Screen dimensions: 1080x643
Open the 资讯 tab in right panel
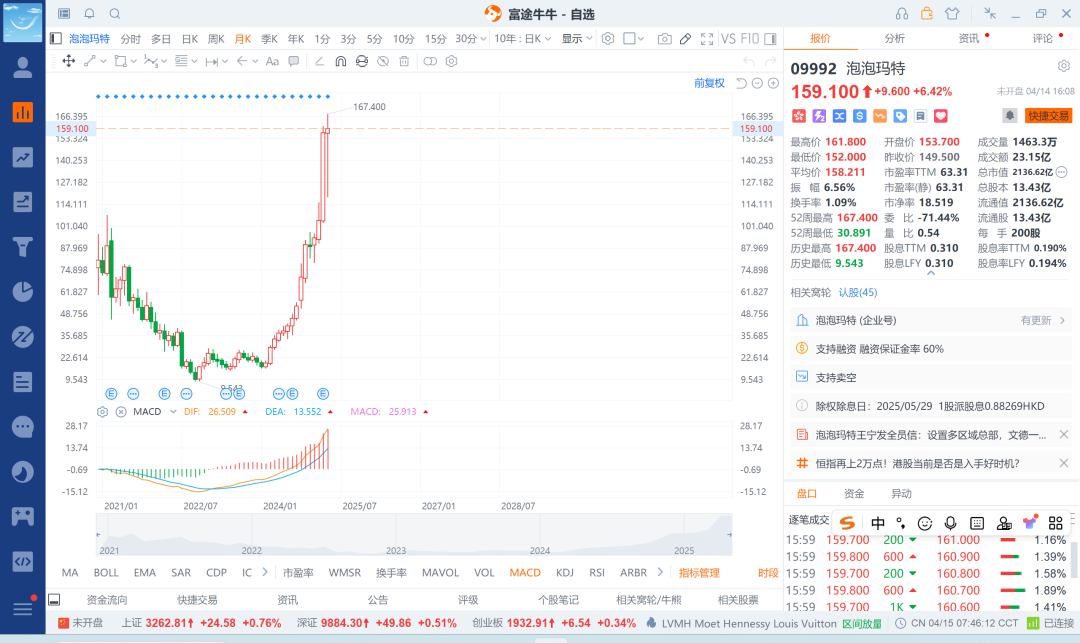coord(968,39)
